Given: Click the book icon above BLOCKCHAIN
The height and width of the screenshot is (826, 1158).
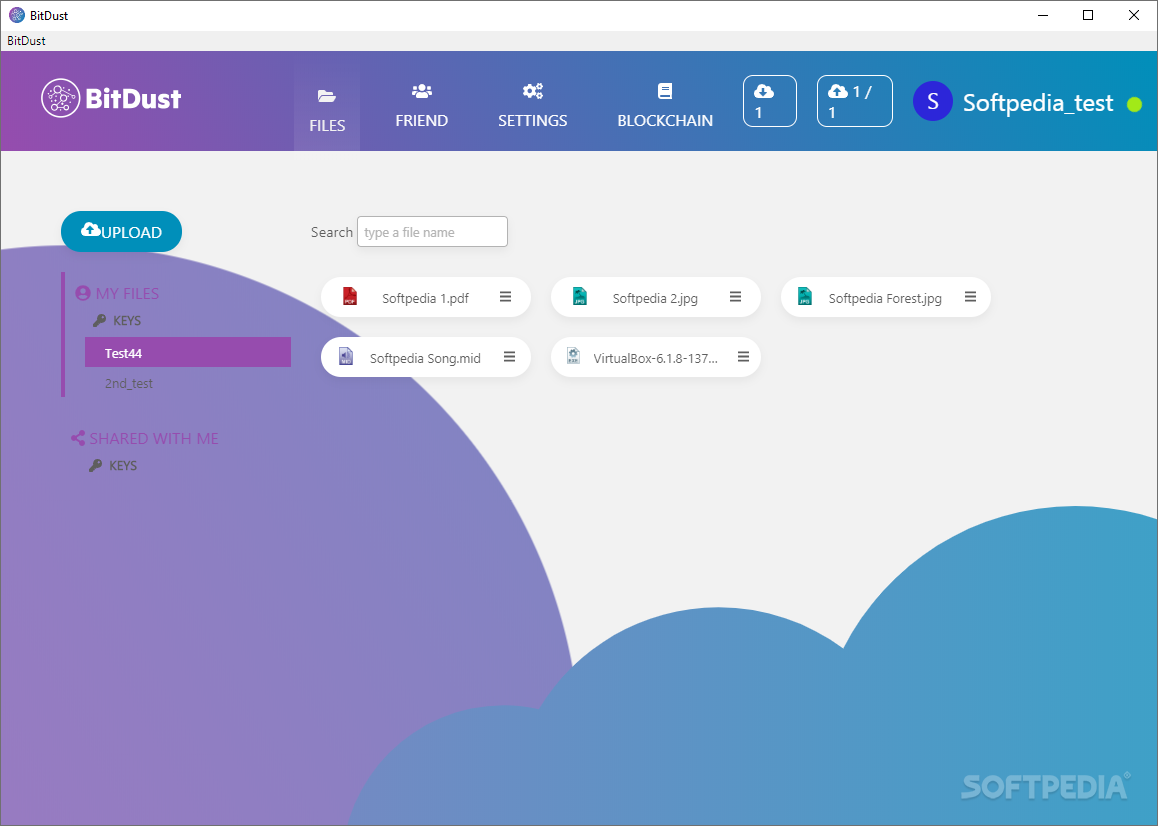Looking at the screenshot, I should [x=665, y=91].
